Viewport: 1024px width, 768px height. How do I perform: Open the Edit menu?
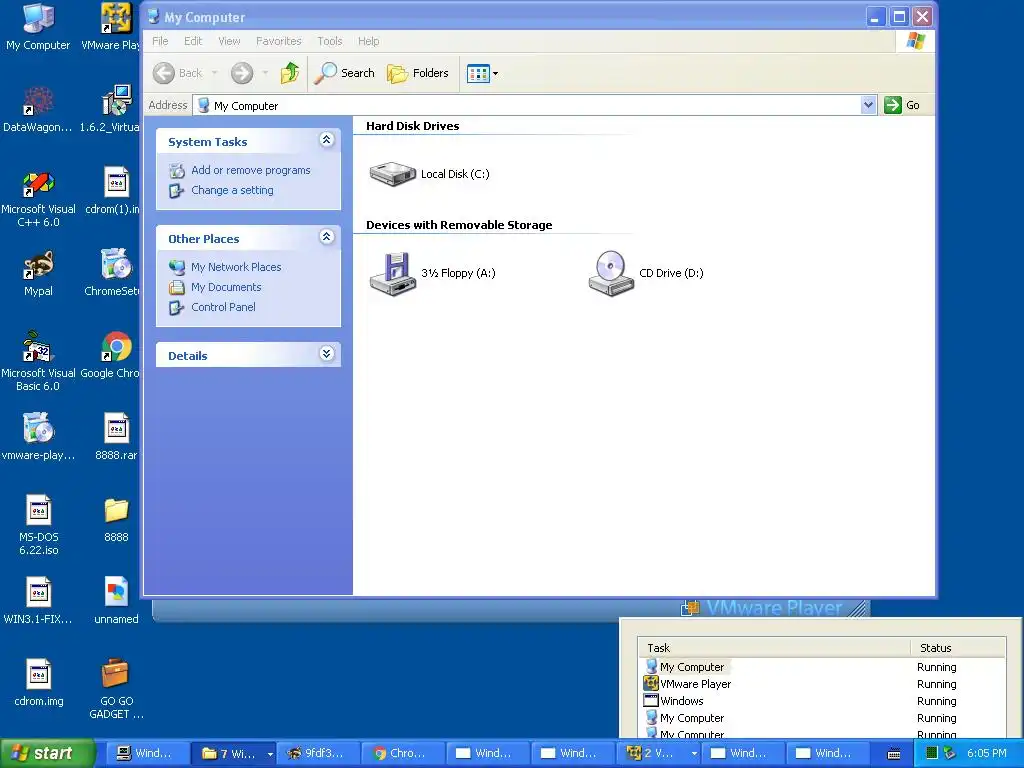pyautogui.click(x=193, y=41)
